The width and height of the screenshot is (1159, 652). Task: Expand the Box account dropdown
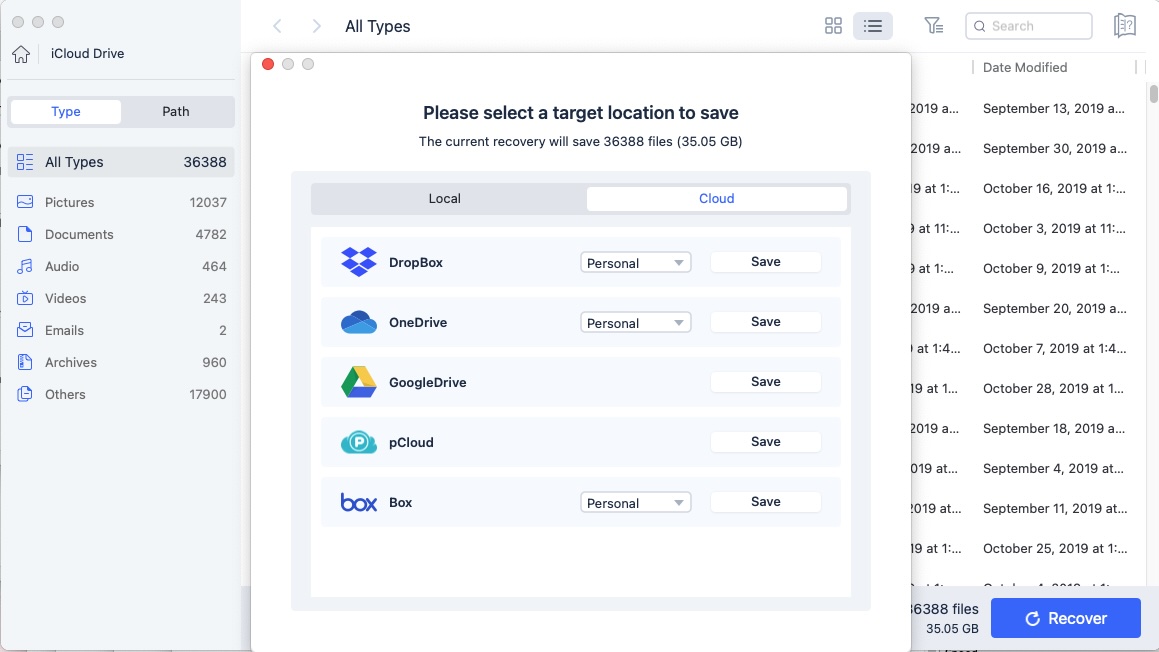pos(635,502)
